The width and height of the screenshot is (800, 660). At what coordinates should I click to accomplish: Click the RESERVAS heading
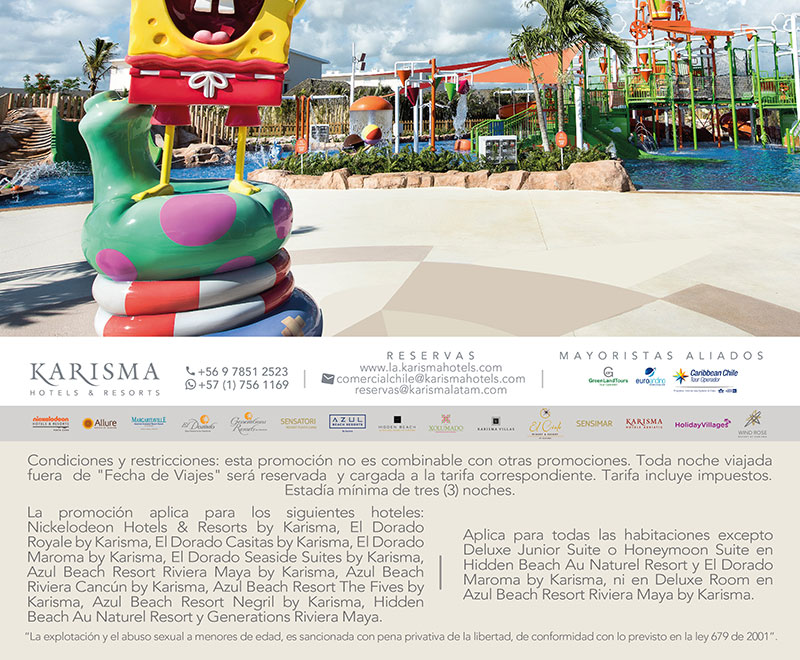[431, 356]
